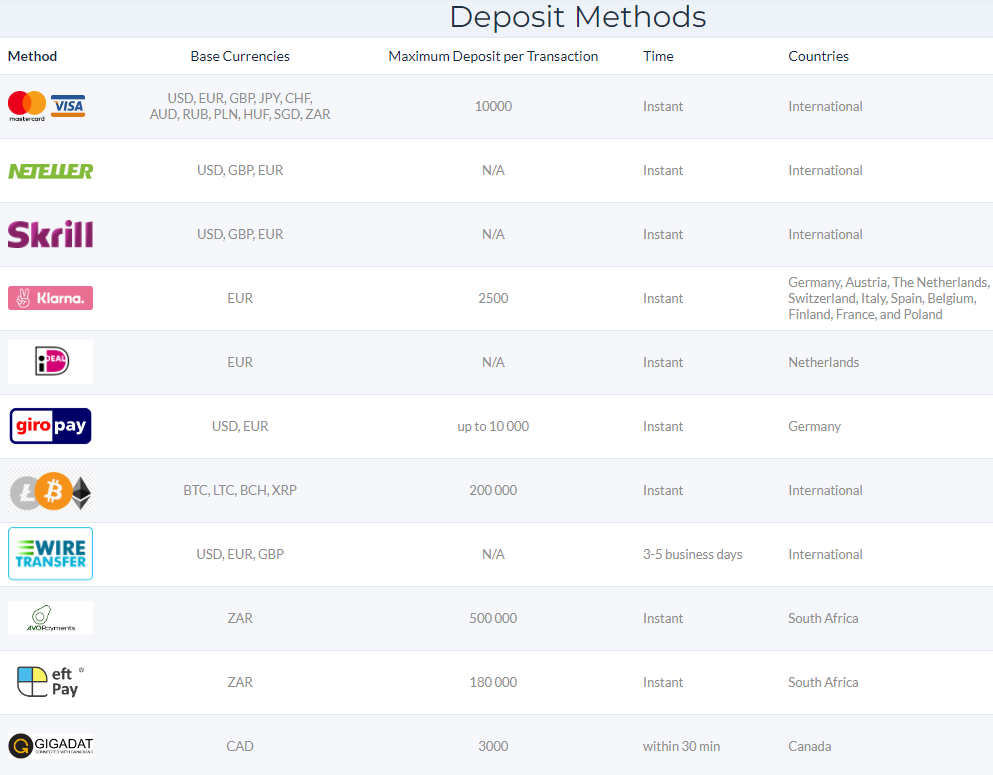The width and height of the screenshot is (993, 775).
Task: Choose the Klarna payment logo
Action: [51, 298]
